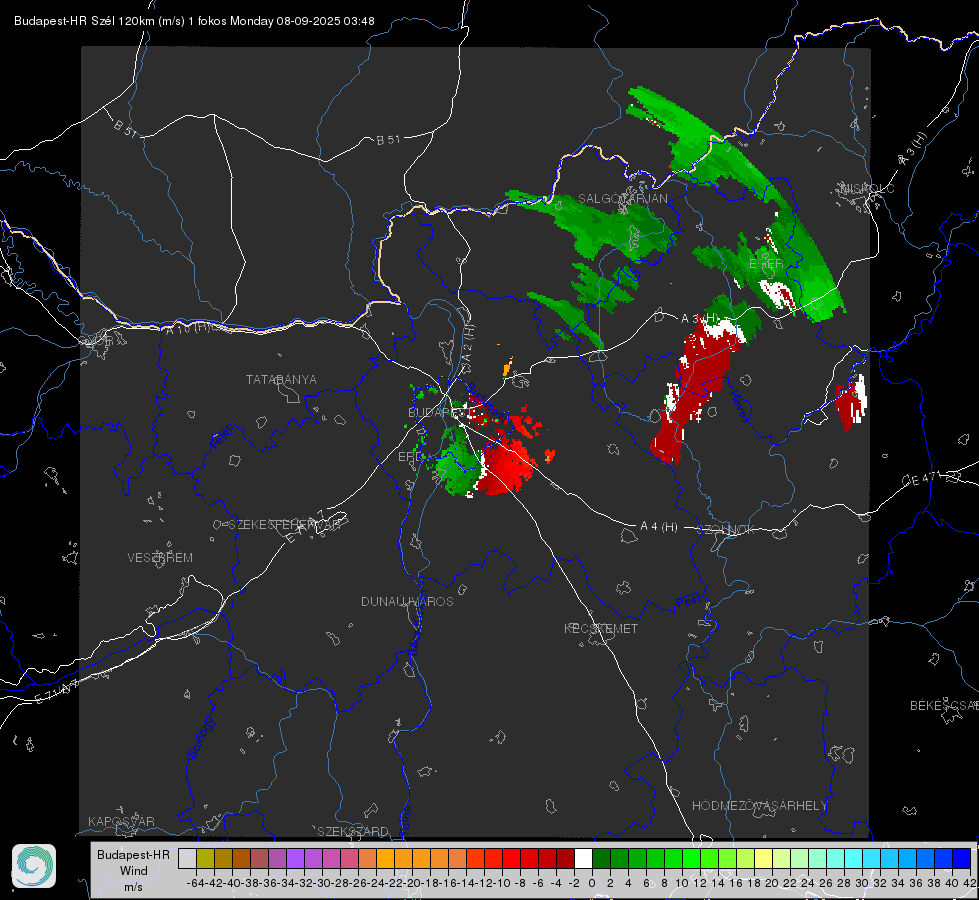979x900 pixels.
Task: Select the dark blue last legend swatch
Action: point(962,858)
